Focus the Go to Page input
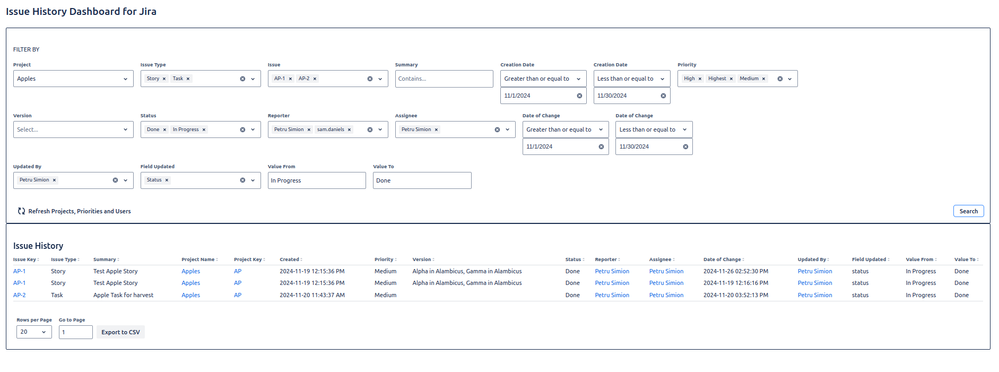Viewport: 999px width, 372px height. point(76,332)
